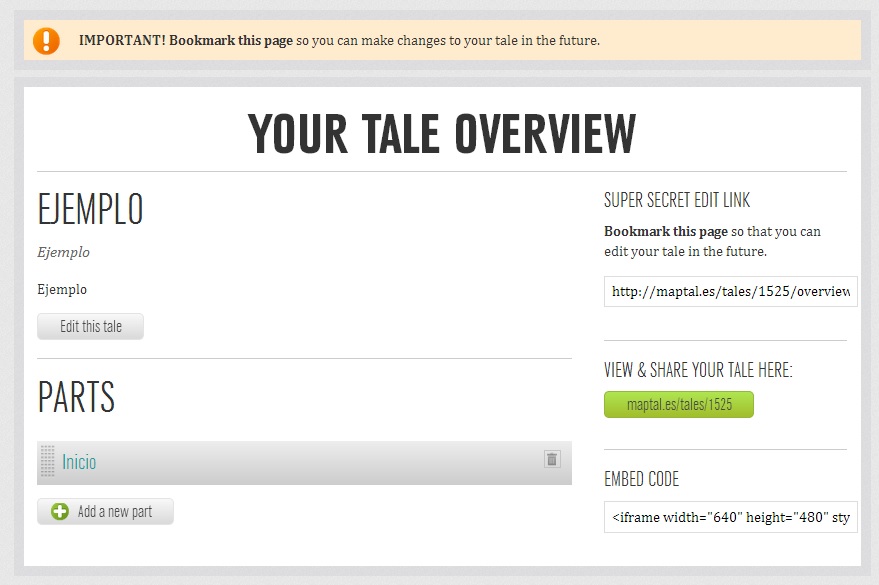Click the orange exclamation warning icon
The width and height of the screenshot is (879, 585).
46,41
